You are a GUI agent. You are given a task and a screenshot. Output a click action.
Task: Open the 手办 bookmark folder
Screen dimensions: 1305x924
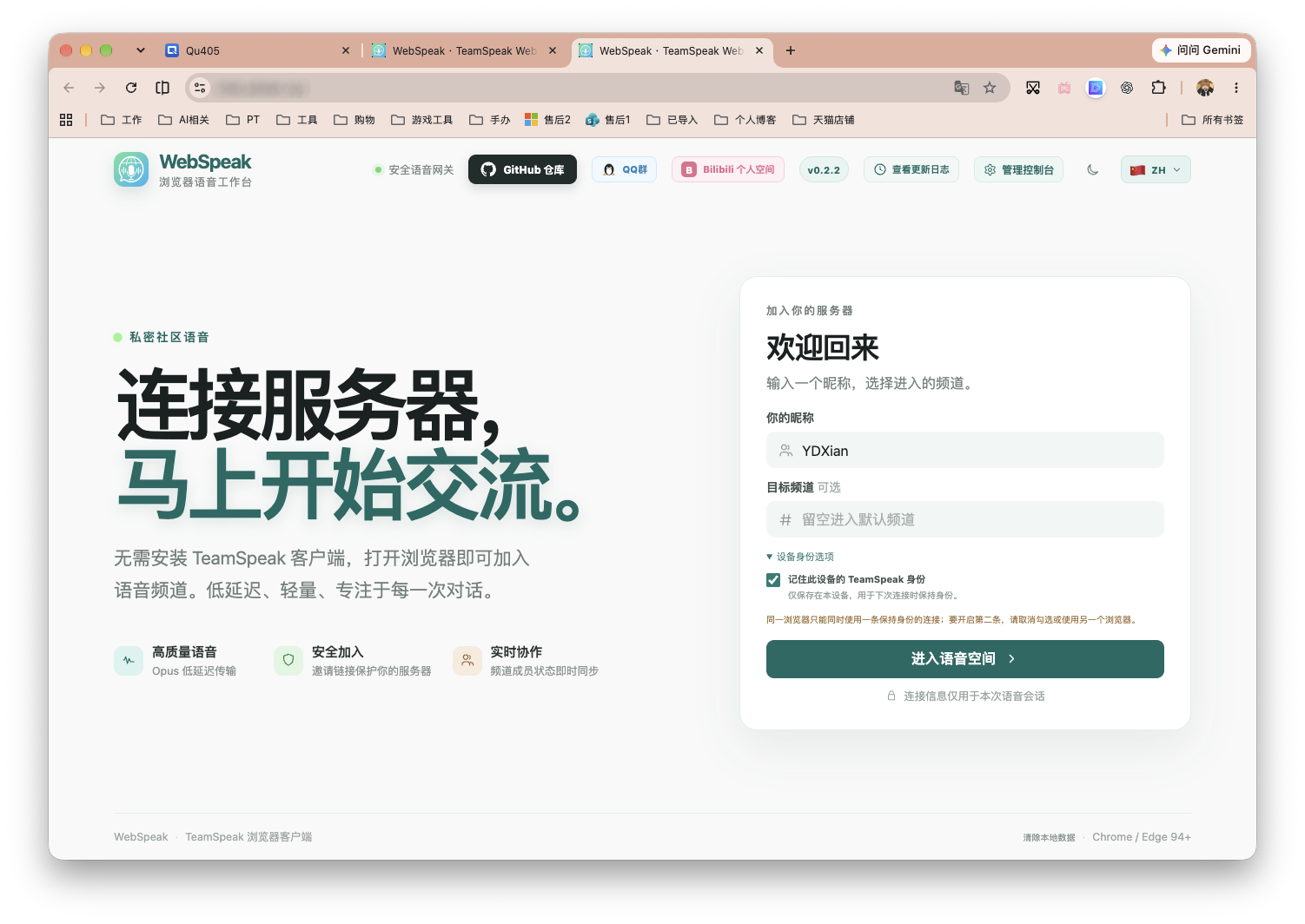[490, 120]
